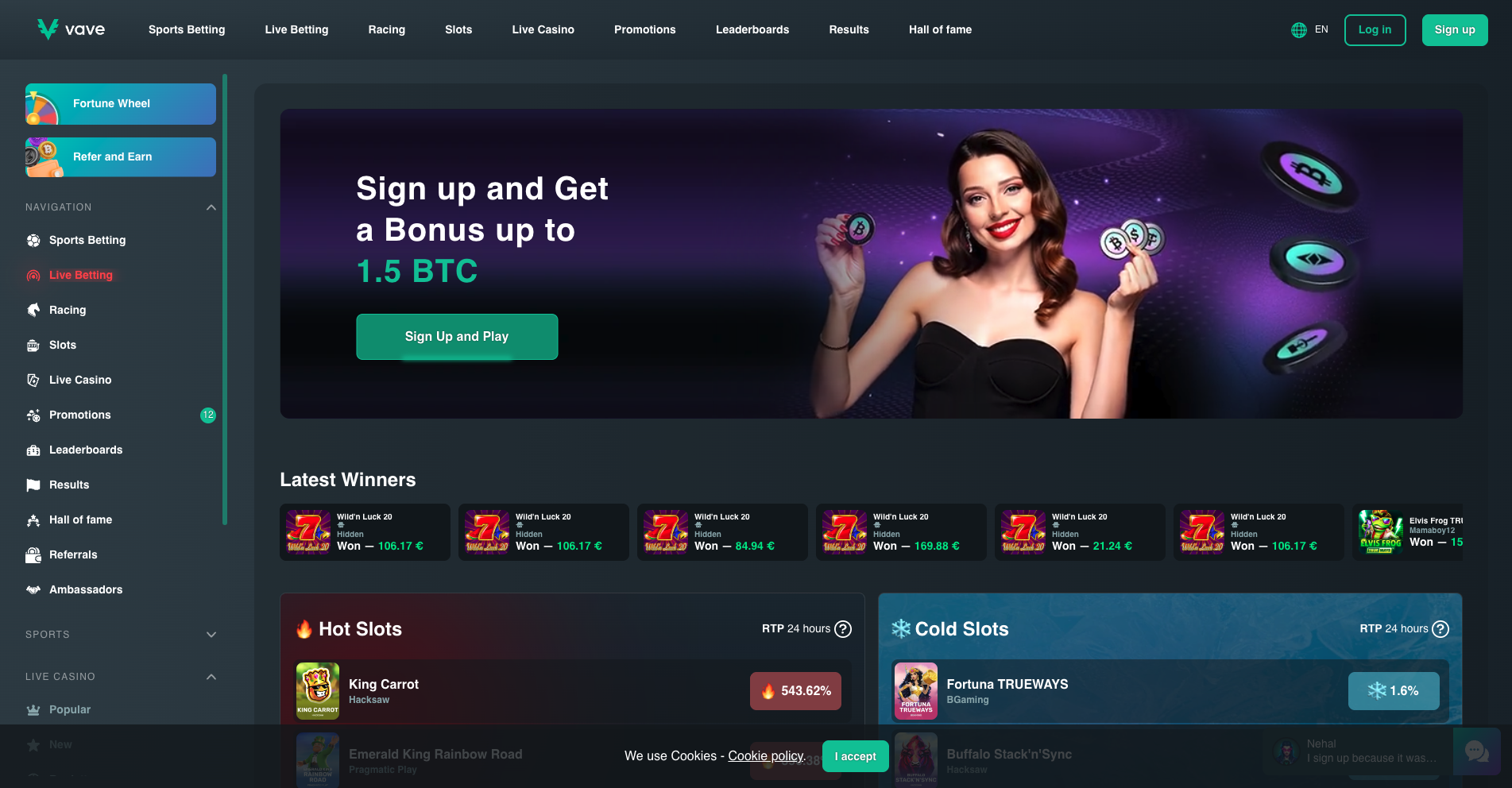The height and width of the screenshot is (788, 1512).
Task: Expand the SPORTS section
Action: point(211,635)
